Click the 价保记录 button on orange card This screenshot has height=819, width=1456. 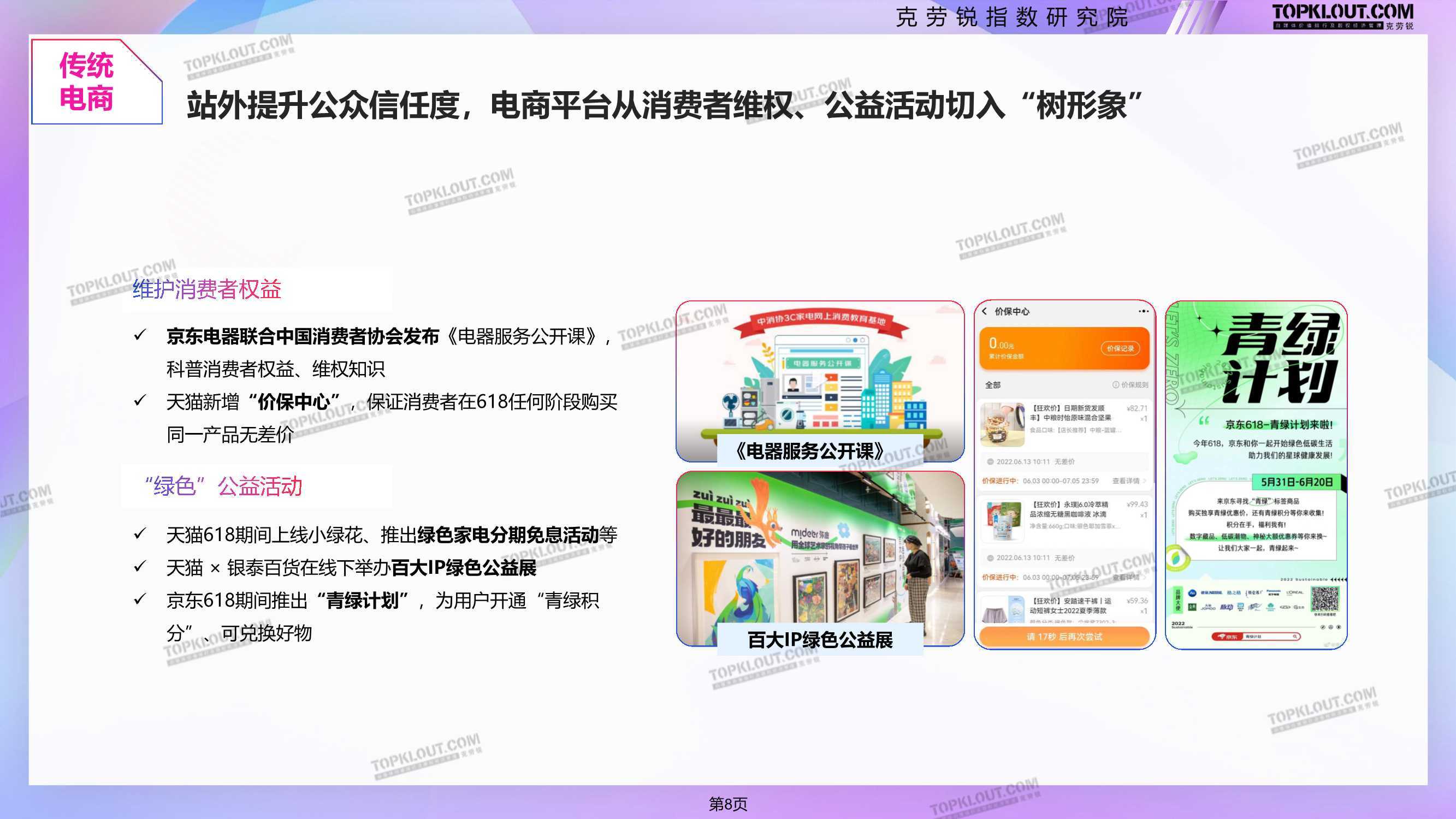tap(1120, 348)
